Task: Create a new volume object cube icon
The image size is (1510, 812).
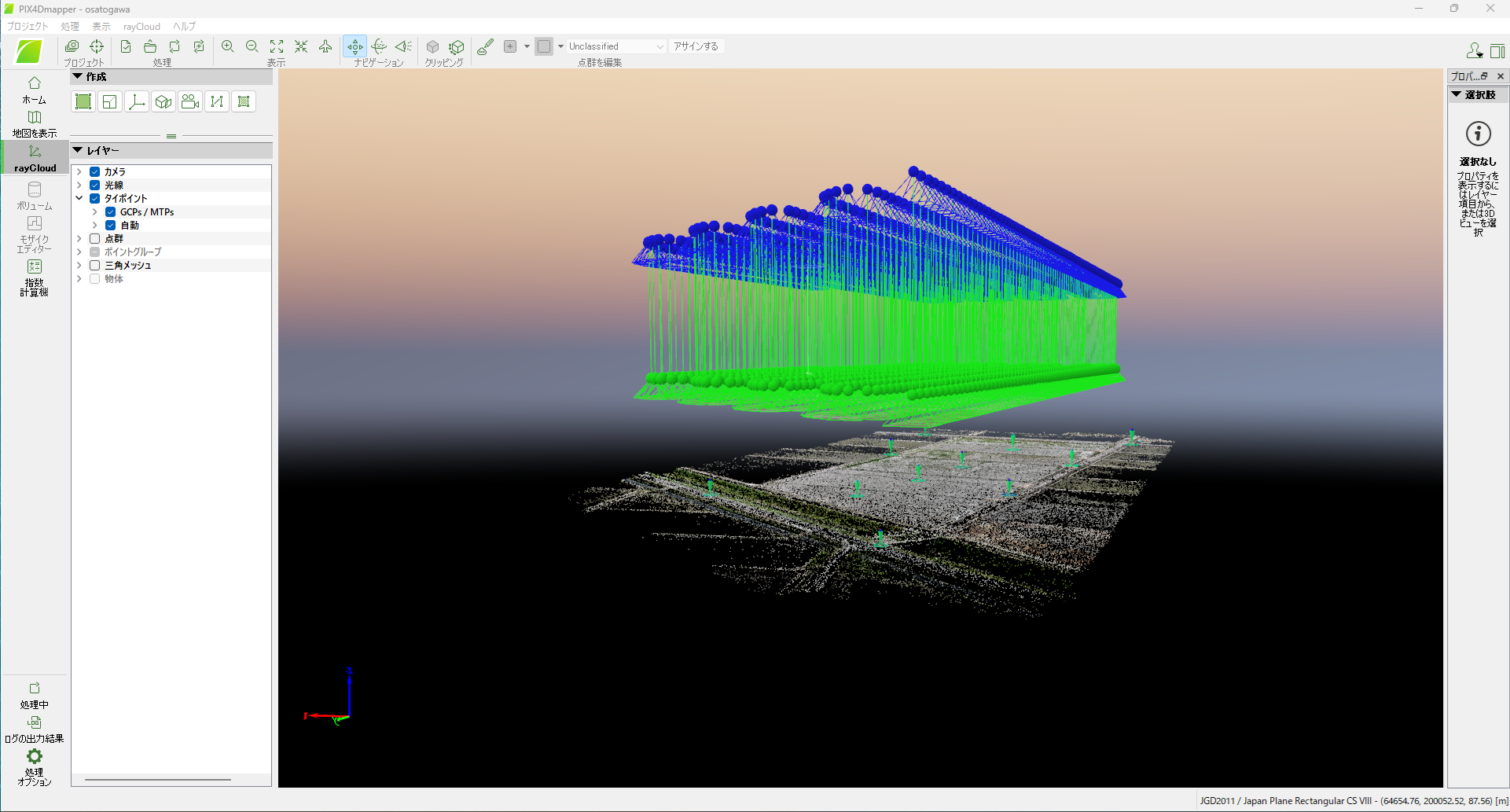Action: [x=163, y=101]
